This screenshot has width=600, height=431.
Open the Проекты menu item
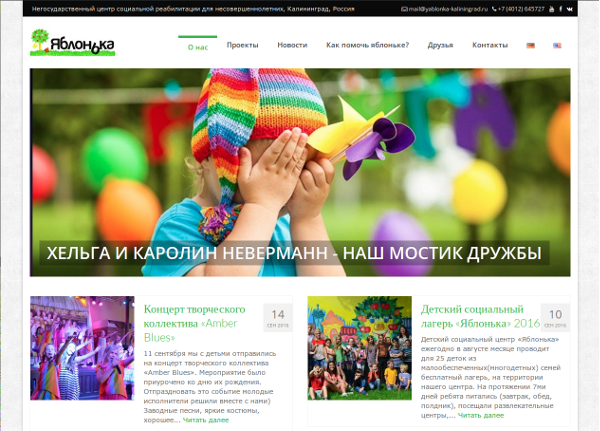coord(242,45)
